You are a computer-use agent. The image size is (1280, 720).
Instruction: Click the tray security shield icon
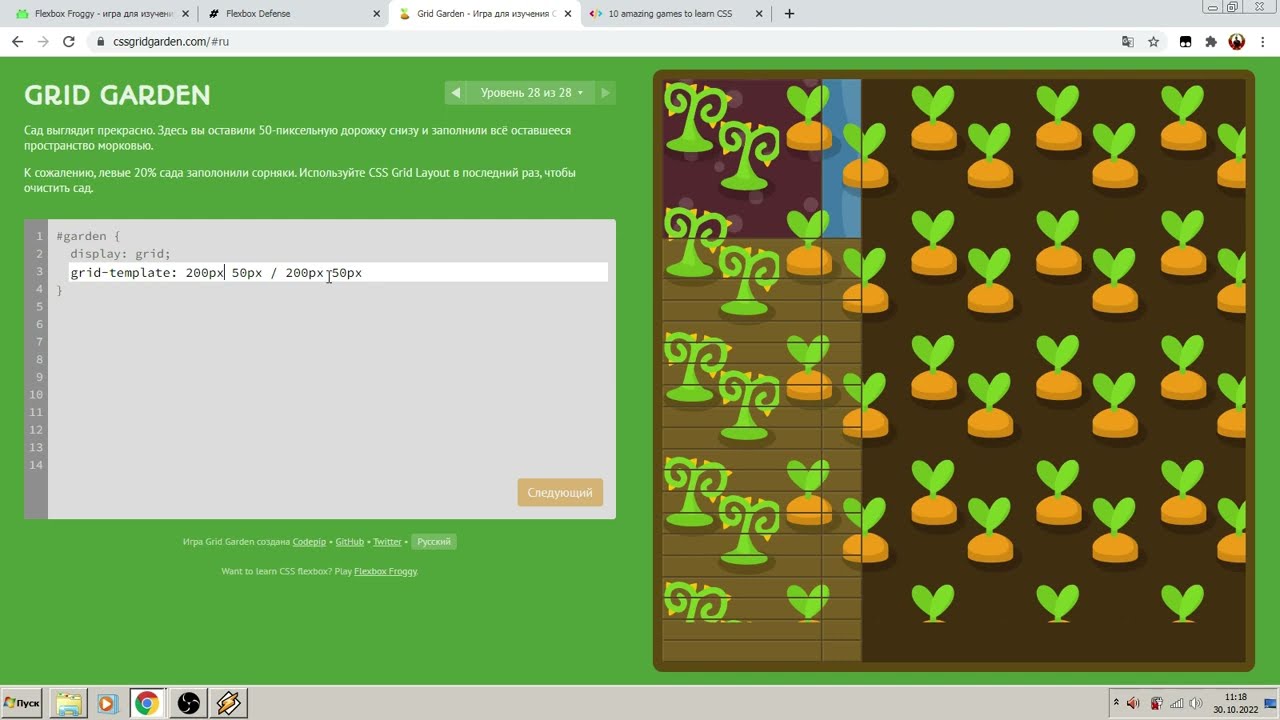(1157, 703)
